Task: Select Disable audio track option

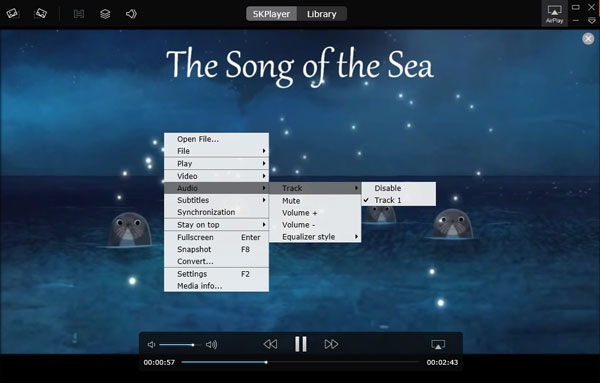Action: coord(399,188)
